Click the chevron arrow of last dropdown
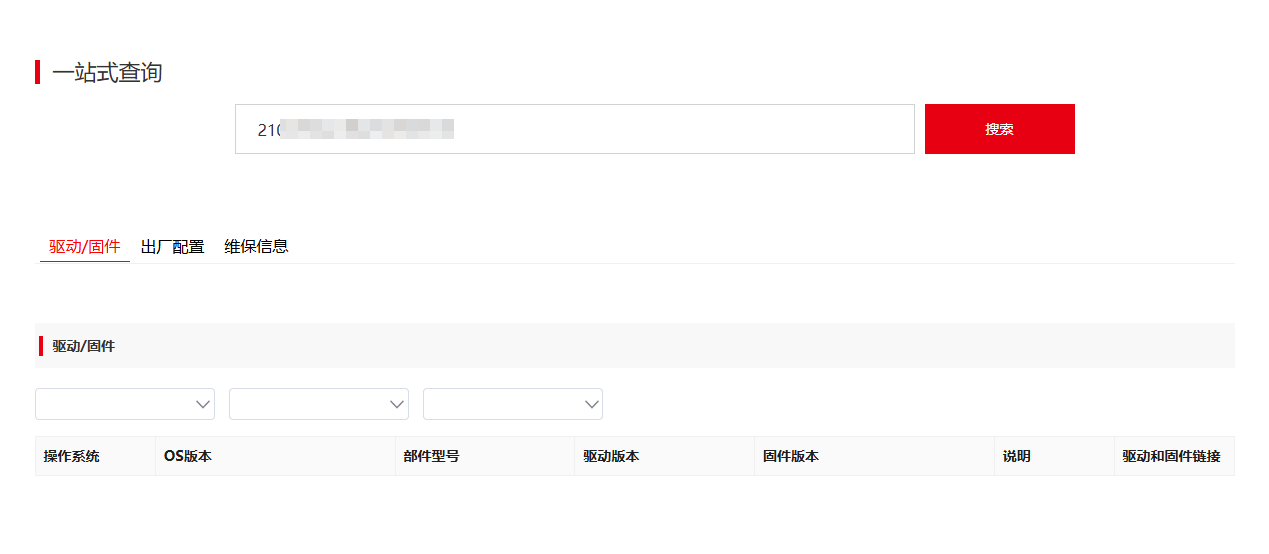 coord(591,404)
